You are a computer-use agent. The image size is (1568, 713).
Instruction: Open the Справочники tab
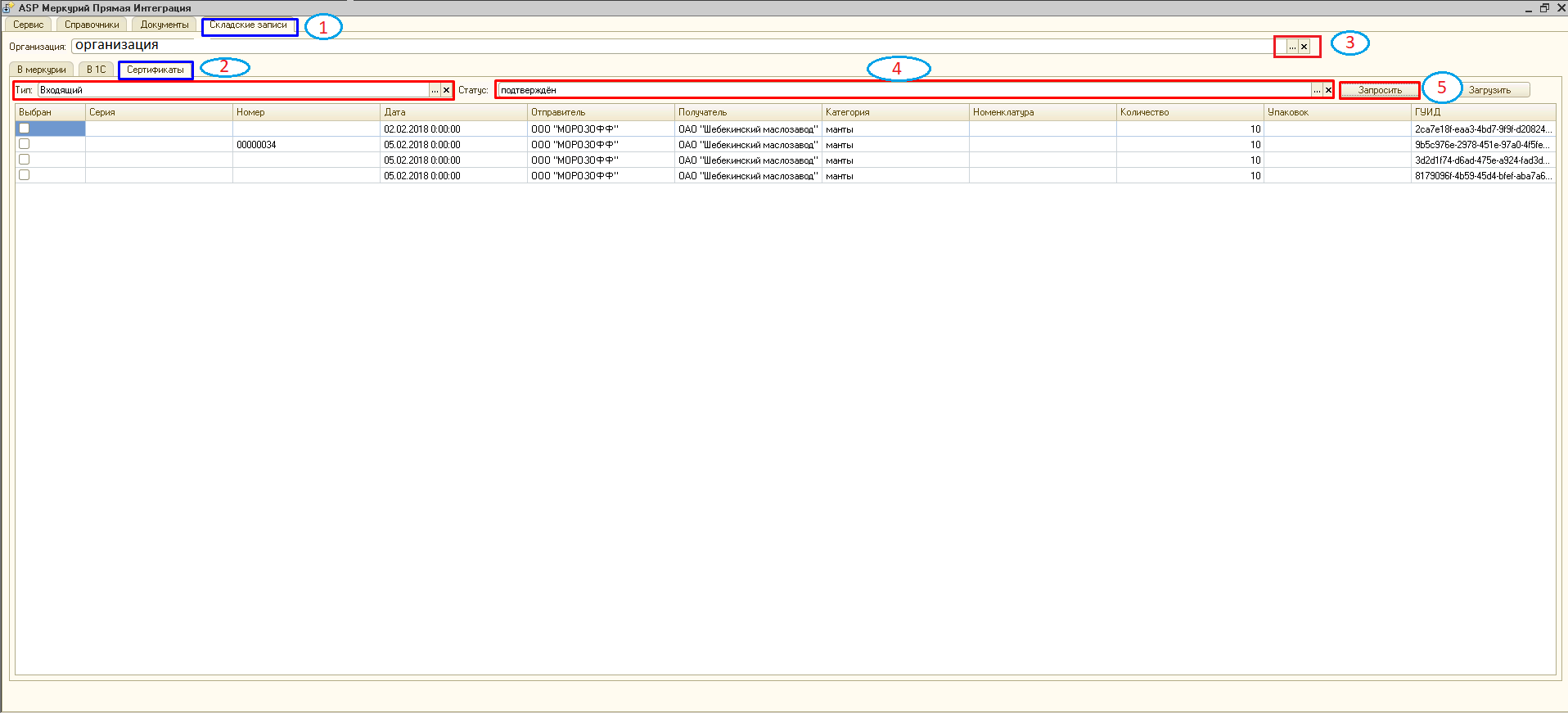coord(92,25)
